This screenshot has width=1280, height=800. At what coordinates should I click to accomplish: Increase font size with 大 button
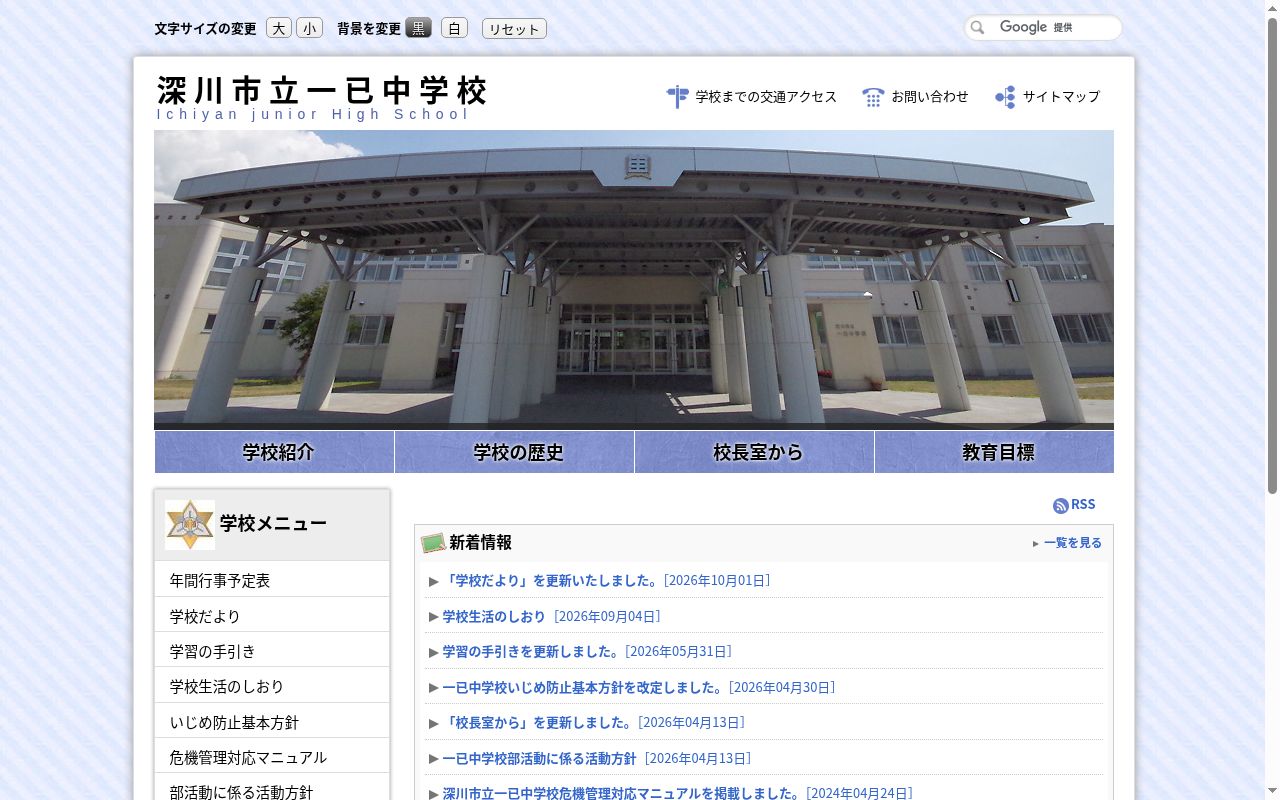tap(279, 28)
